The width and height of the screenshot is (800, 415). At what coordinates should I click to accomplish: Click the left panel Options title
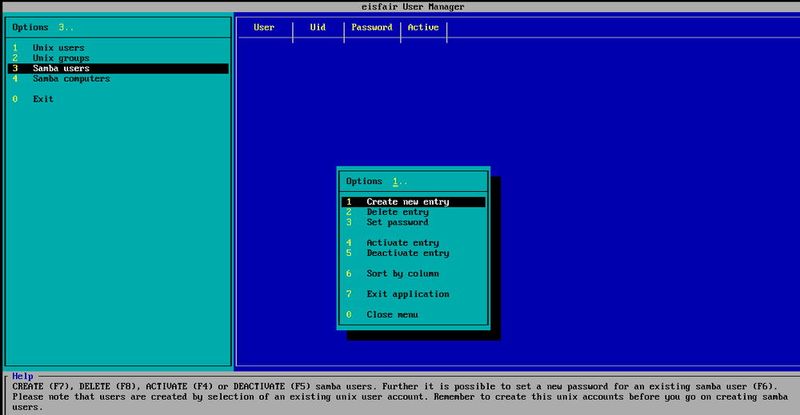tap(30, 28)
